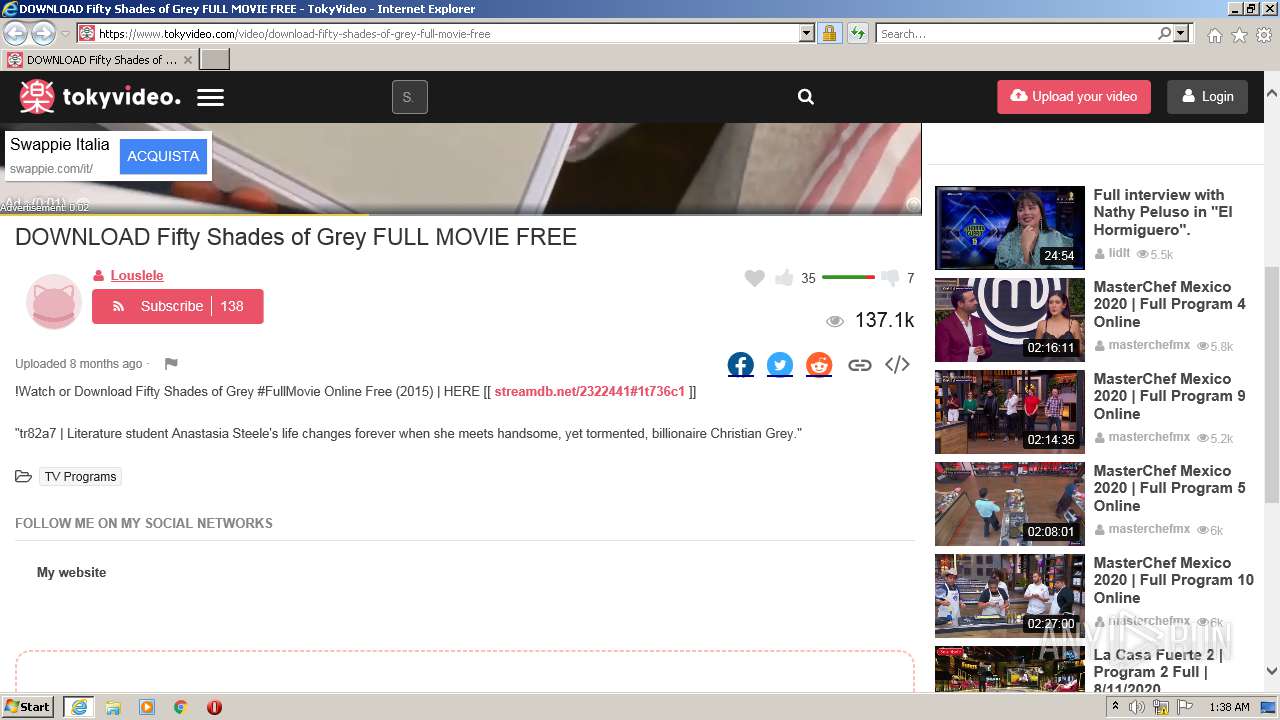The image size is (1280, 720).
Task: Report video with flag icon
Action: (171, 364)
